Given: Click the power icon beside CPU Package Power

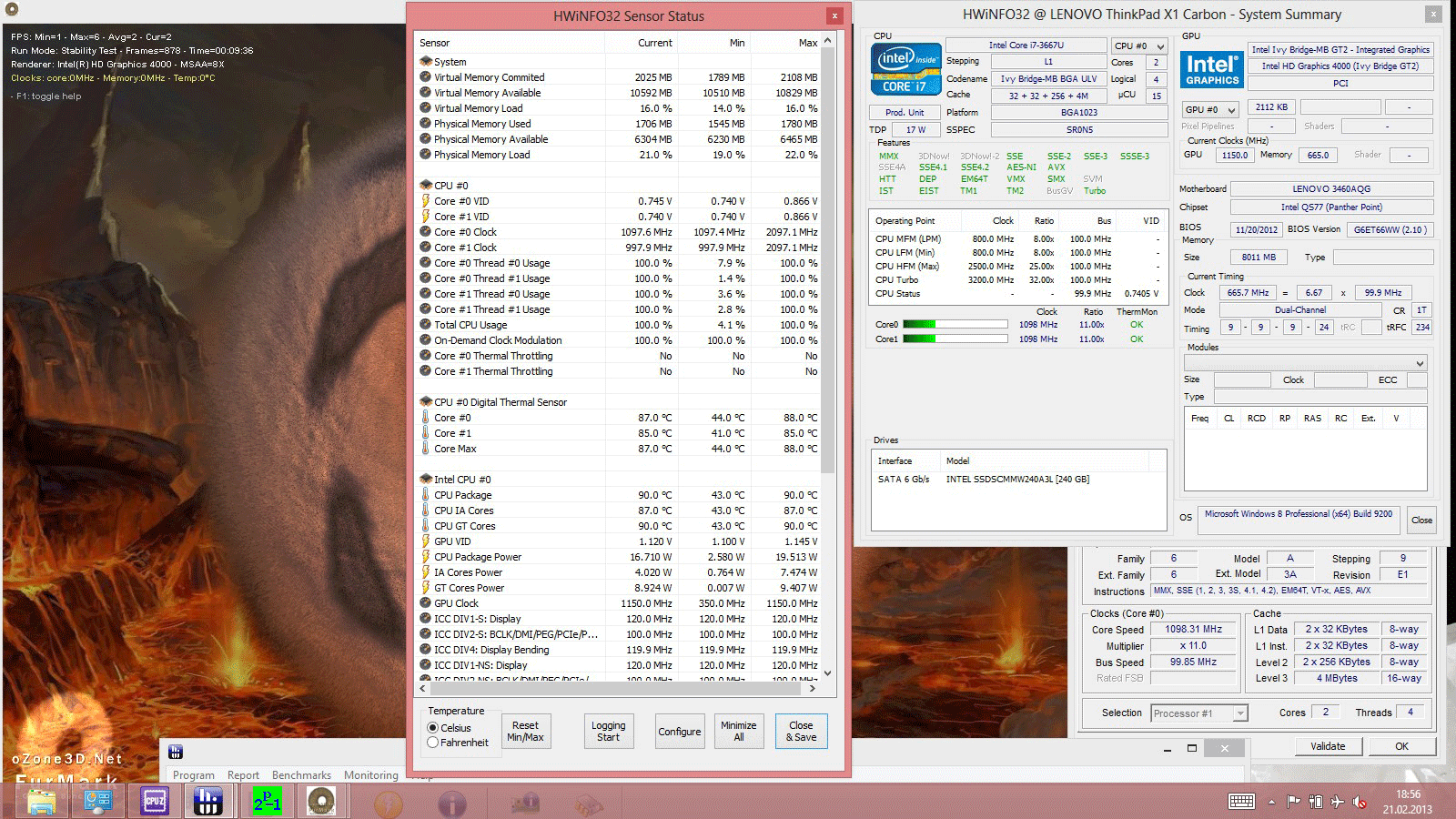Looking at the screenshot, I should (425, 557).
